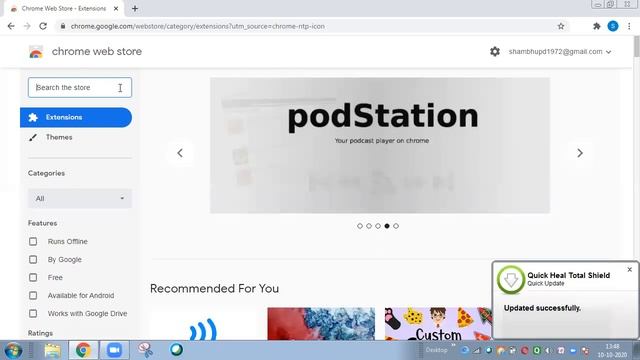The height and width of the screenshot is (360, 640).
Task: Switch to Themes in the sidebar
Action: click(59, 138)
